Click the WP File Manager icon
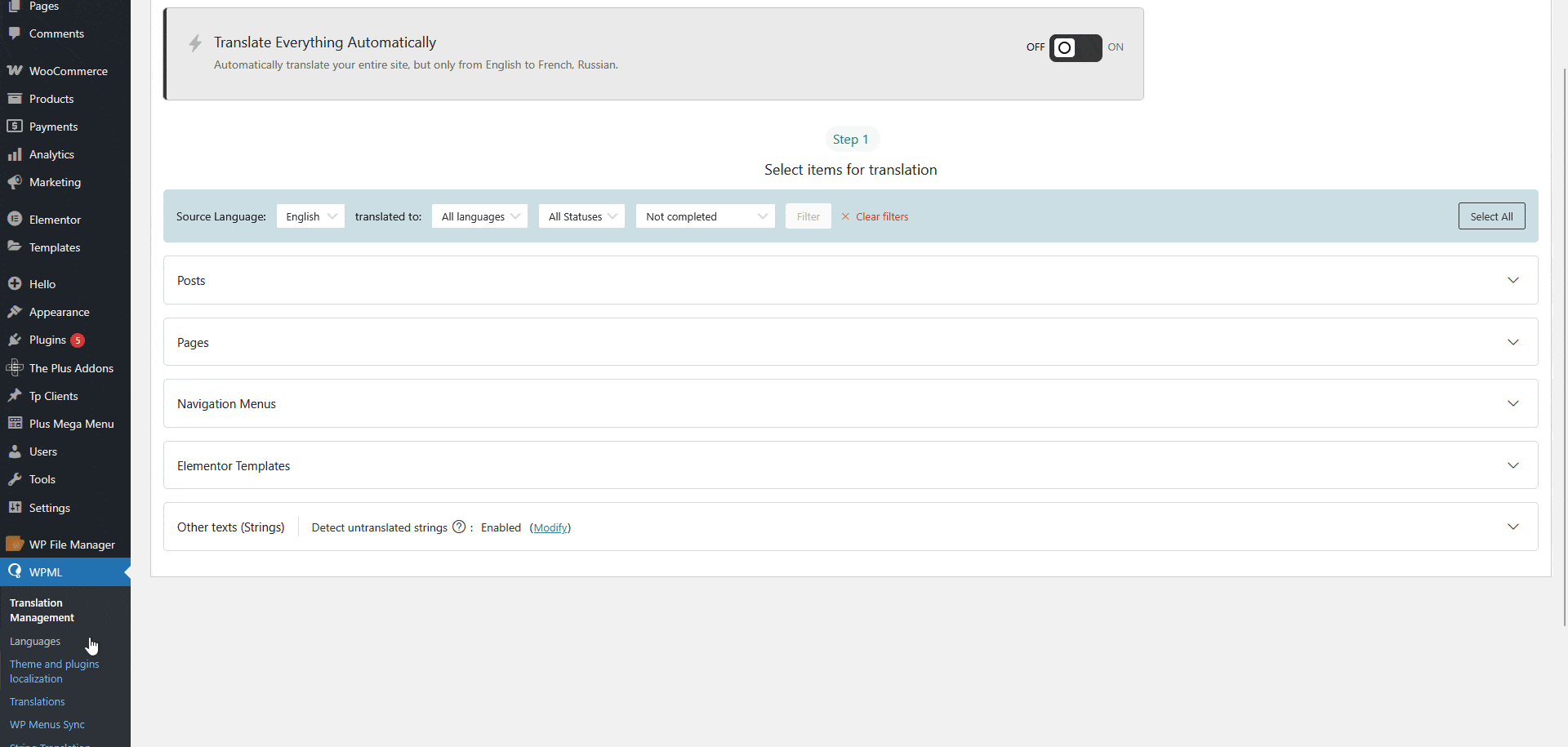Viewport: 1568px width, 747px height. (x=15, y=544)
